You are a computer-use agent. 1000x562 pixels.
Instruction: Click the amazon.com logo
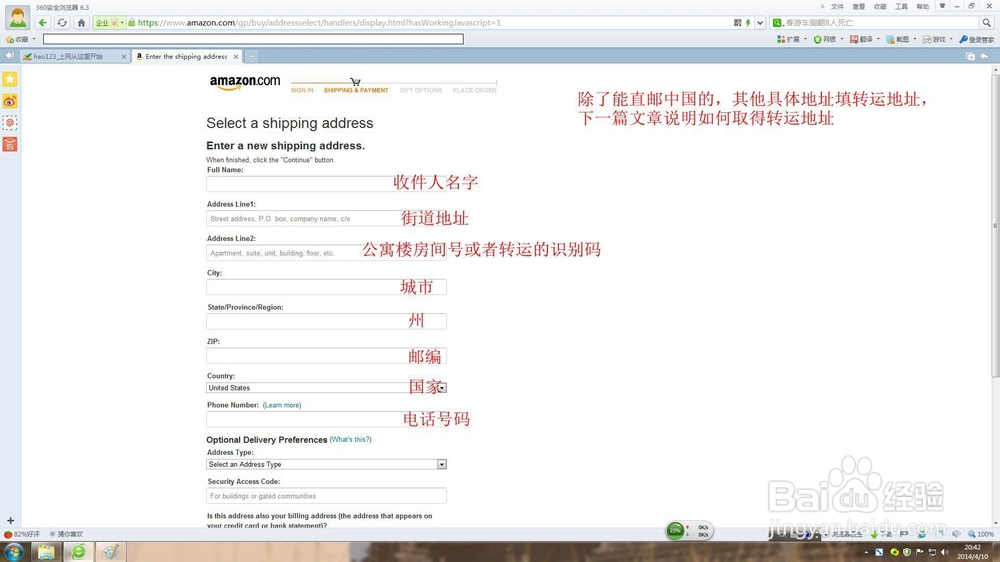coord(245,83)
